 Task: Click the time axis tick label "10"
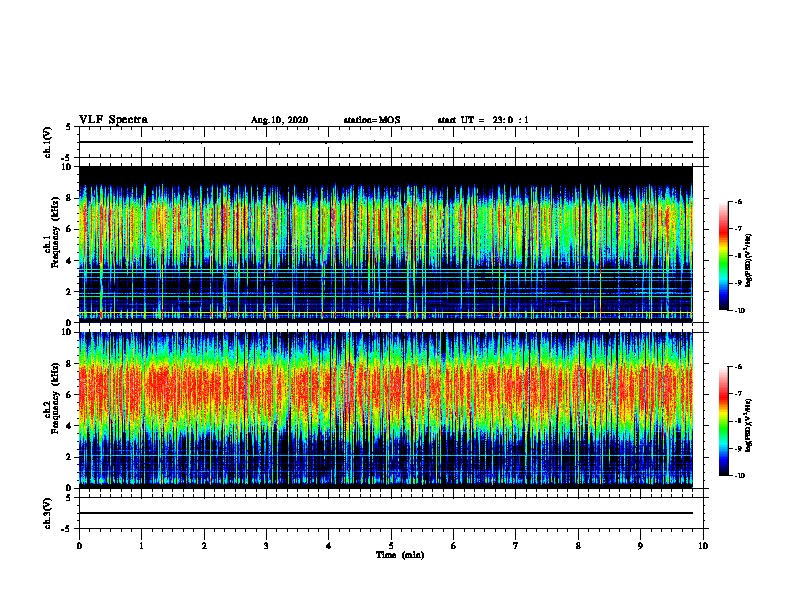(703, 546)
